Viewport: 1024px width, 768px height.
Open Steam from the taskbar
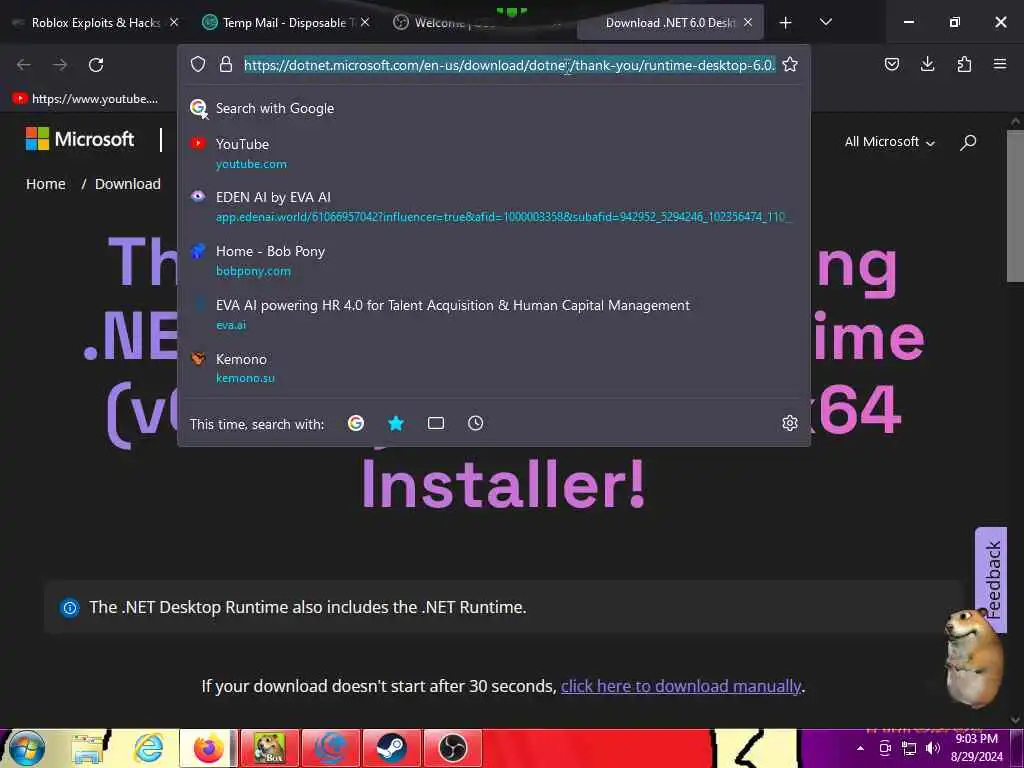[391, 748]
